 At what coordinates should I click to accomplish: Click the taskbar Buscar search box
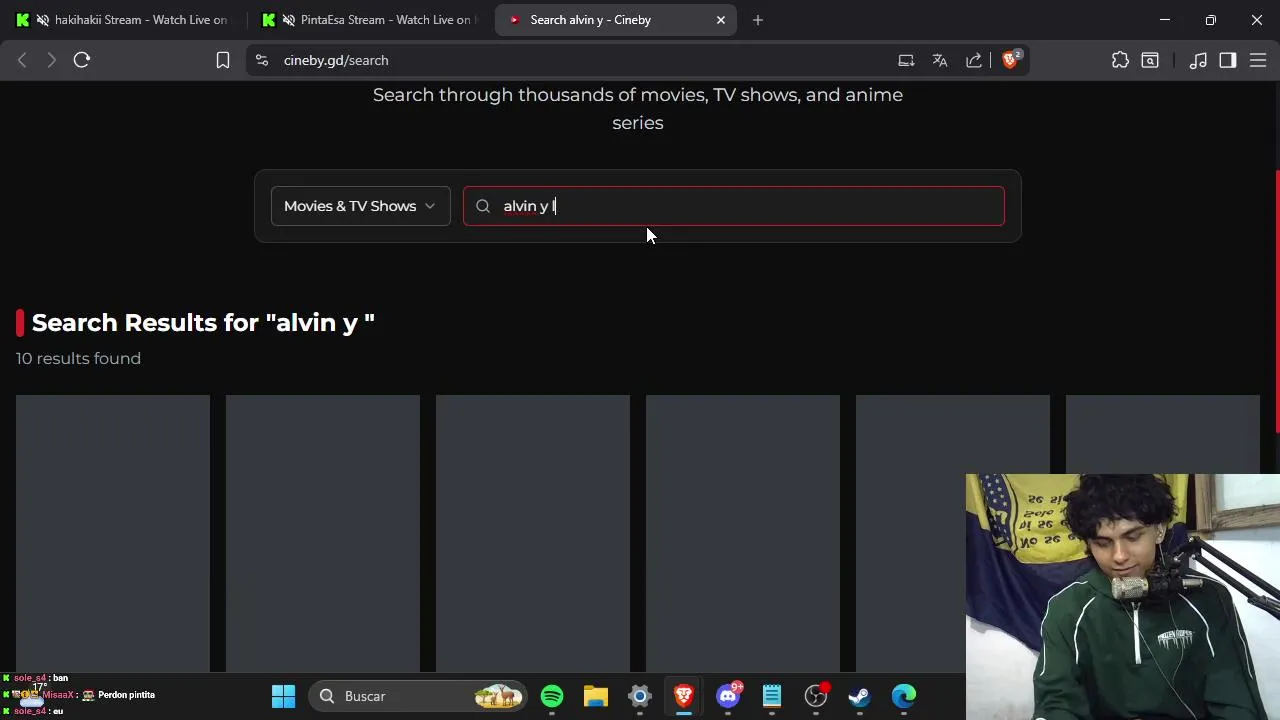click(x=419, y=696)
